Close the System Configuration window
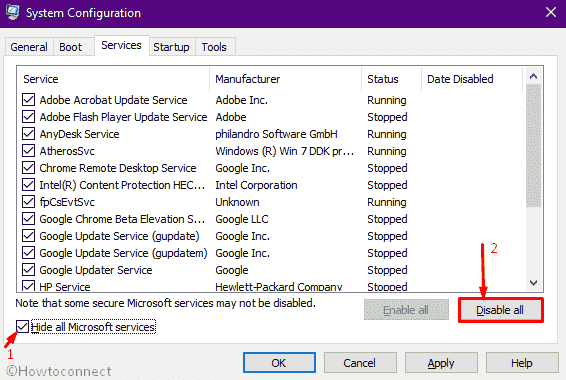566x380 pixels. click(x=551, y=13)
